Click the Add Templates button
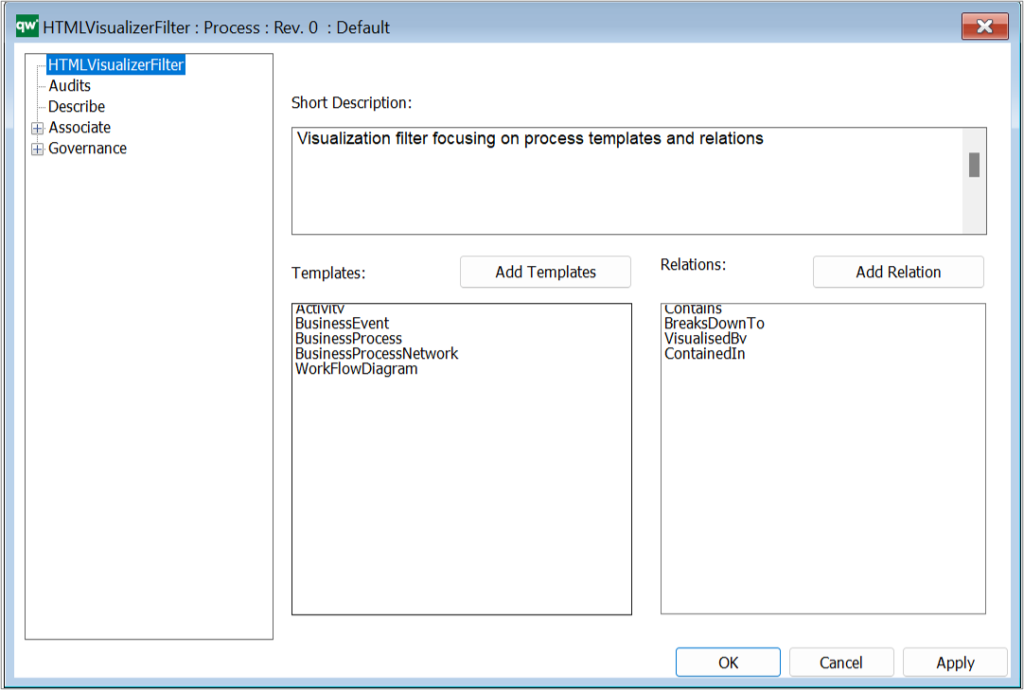 (545, 271)
